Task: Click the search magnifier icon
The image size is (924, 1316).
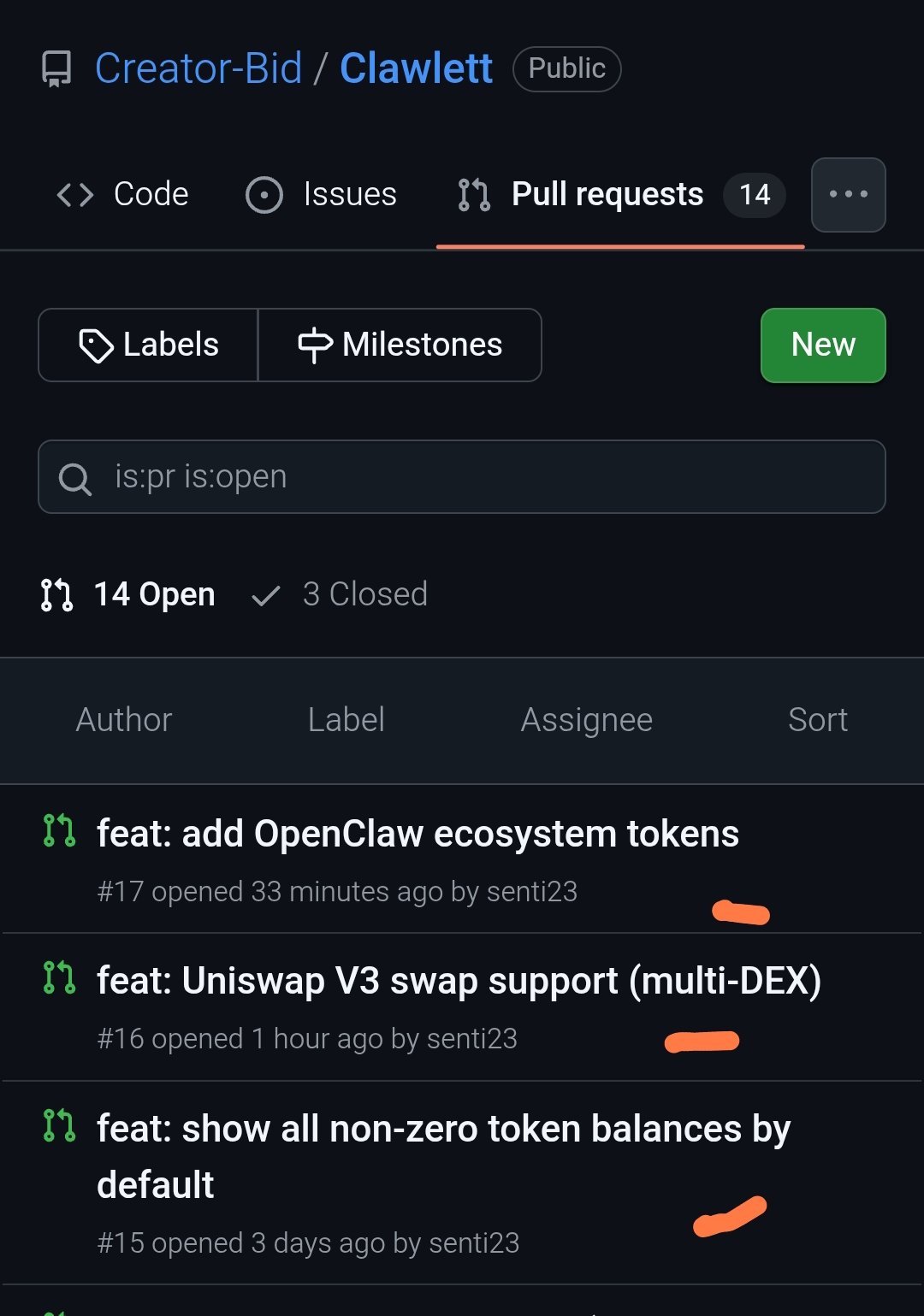Action: click(74, 478)
